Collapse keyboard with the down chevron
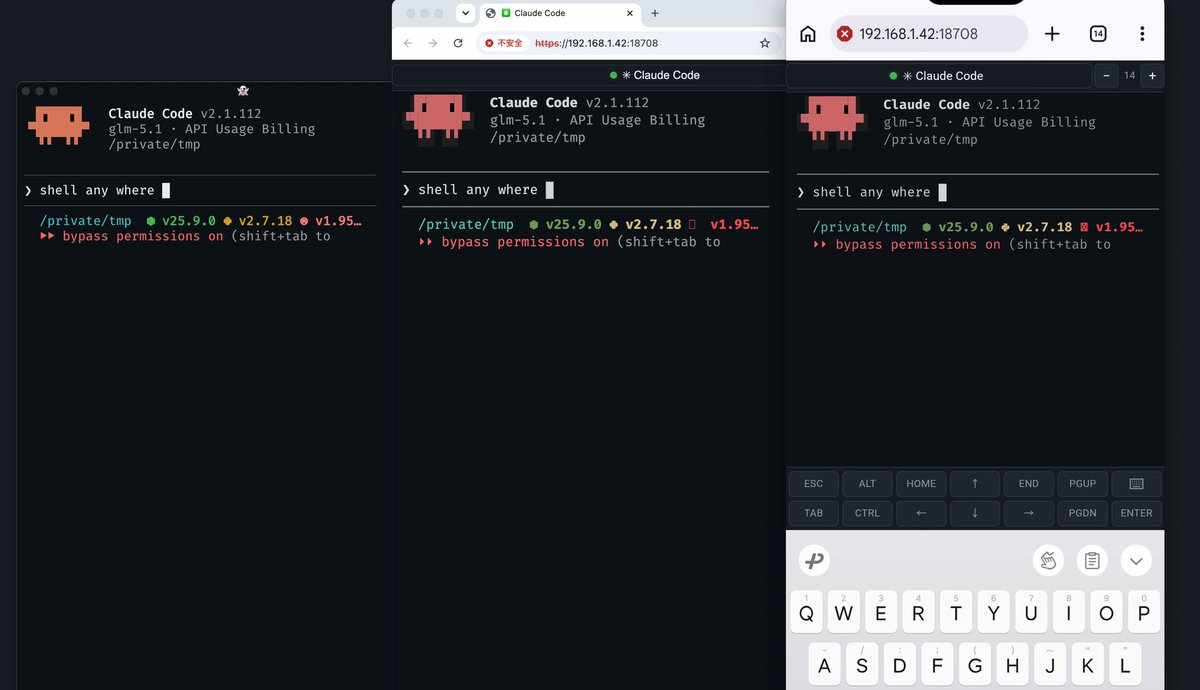1200x690 pixels. coord(1136,561)
